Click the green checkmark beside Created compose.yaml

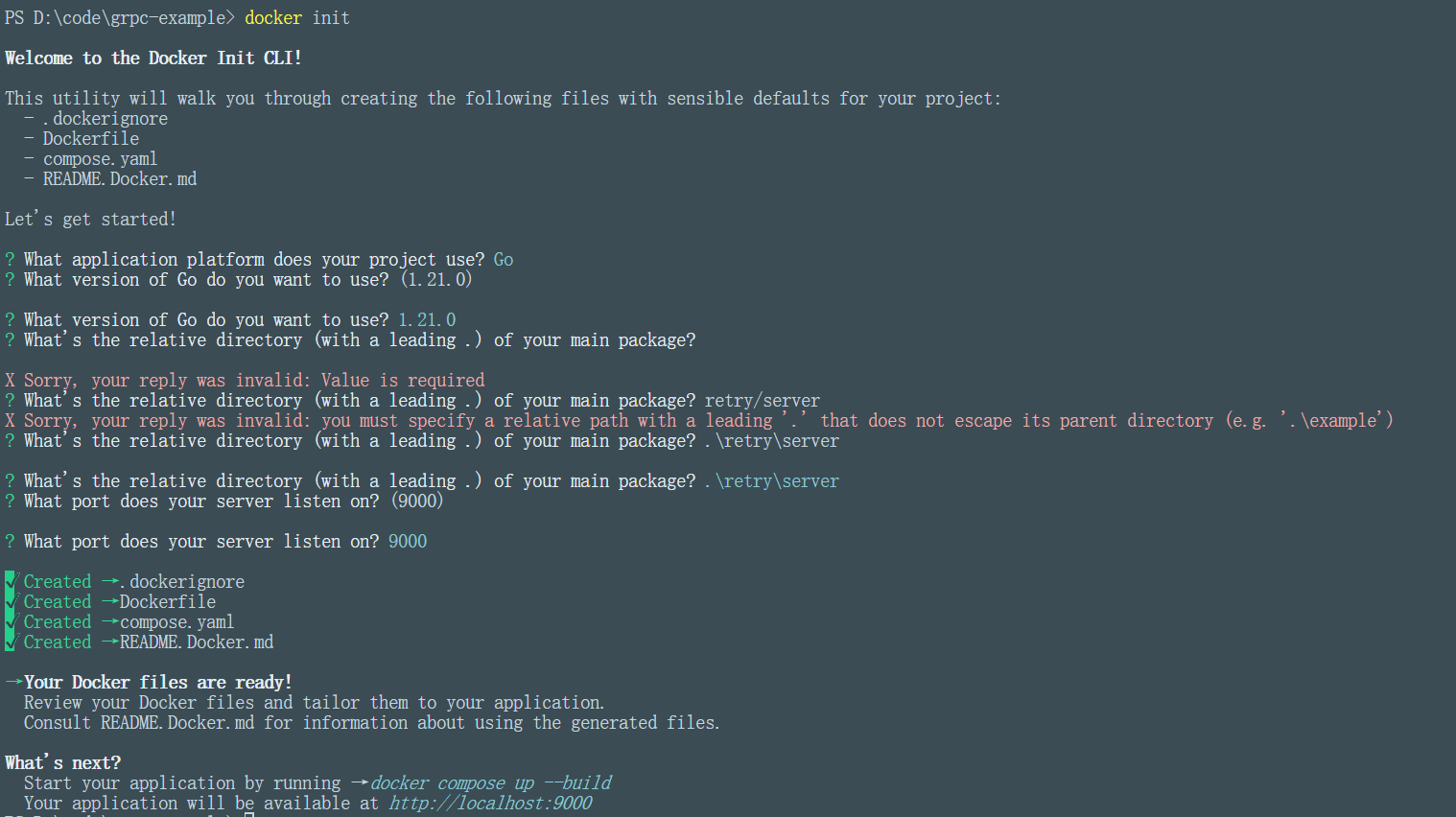pos(11,621)
